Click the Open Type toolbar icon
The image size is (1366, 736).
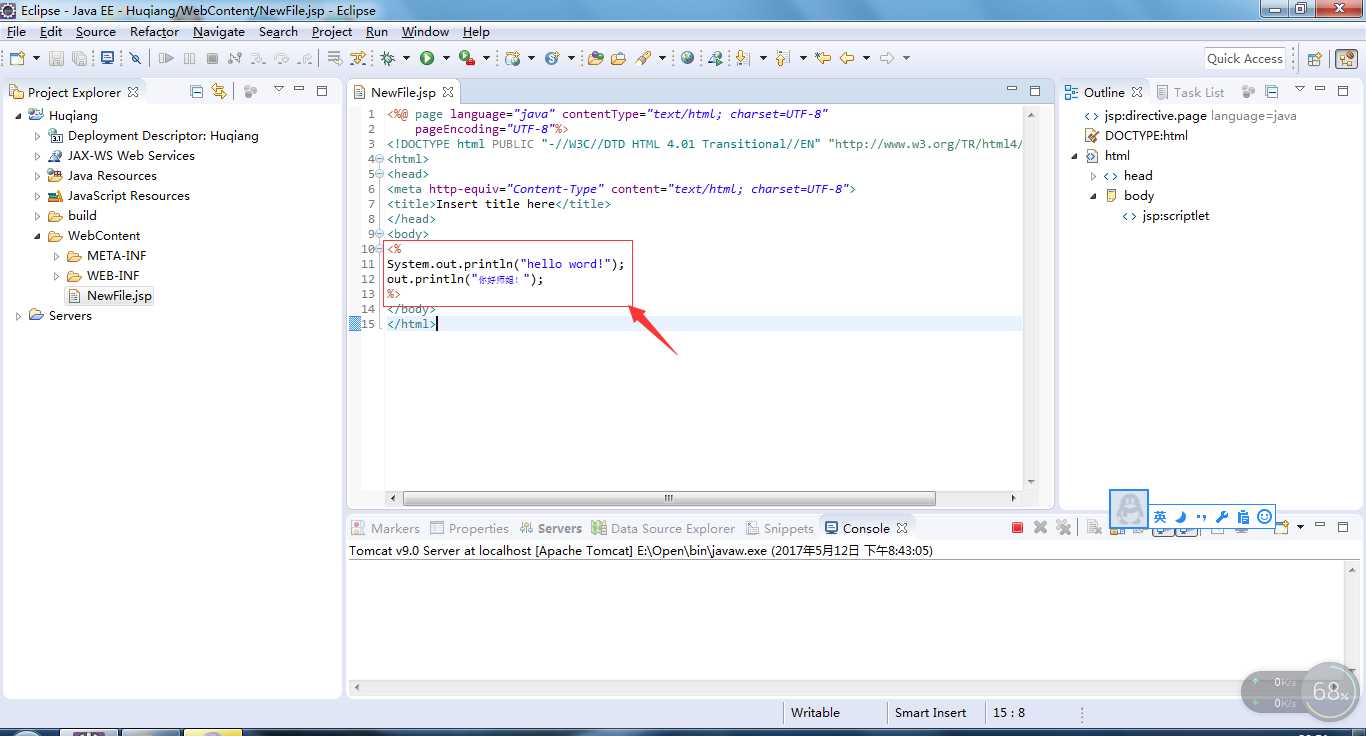(595, 59)
